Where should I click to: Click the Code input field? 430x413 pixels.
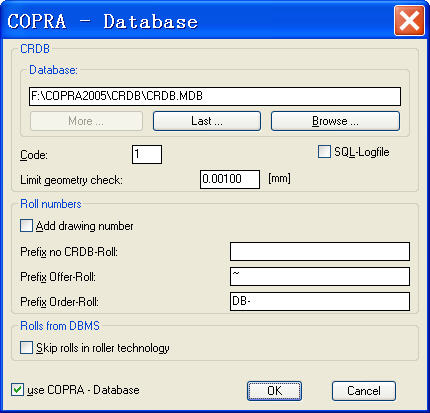(x=147, y=154)
